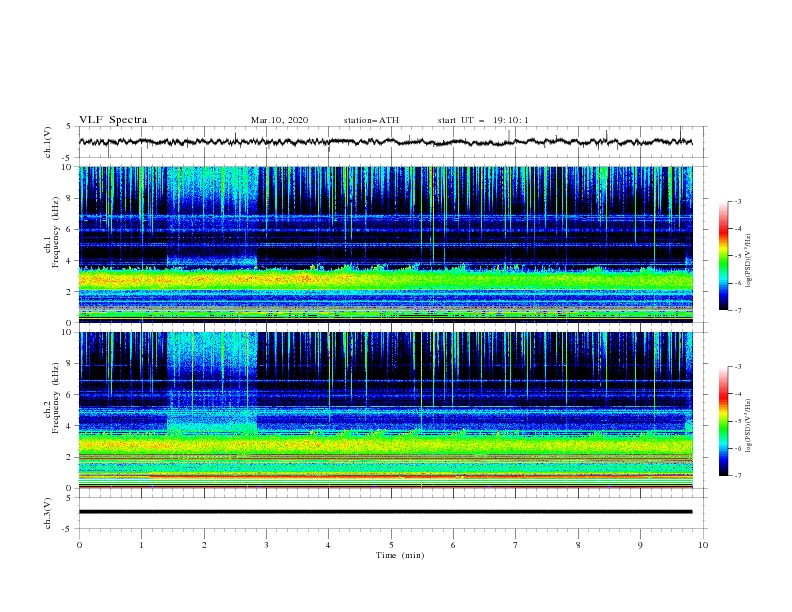Click time axis tick label "0"

[x=79, y=545]
